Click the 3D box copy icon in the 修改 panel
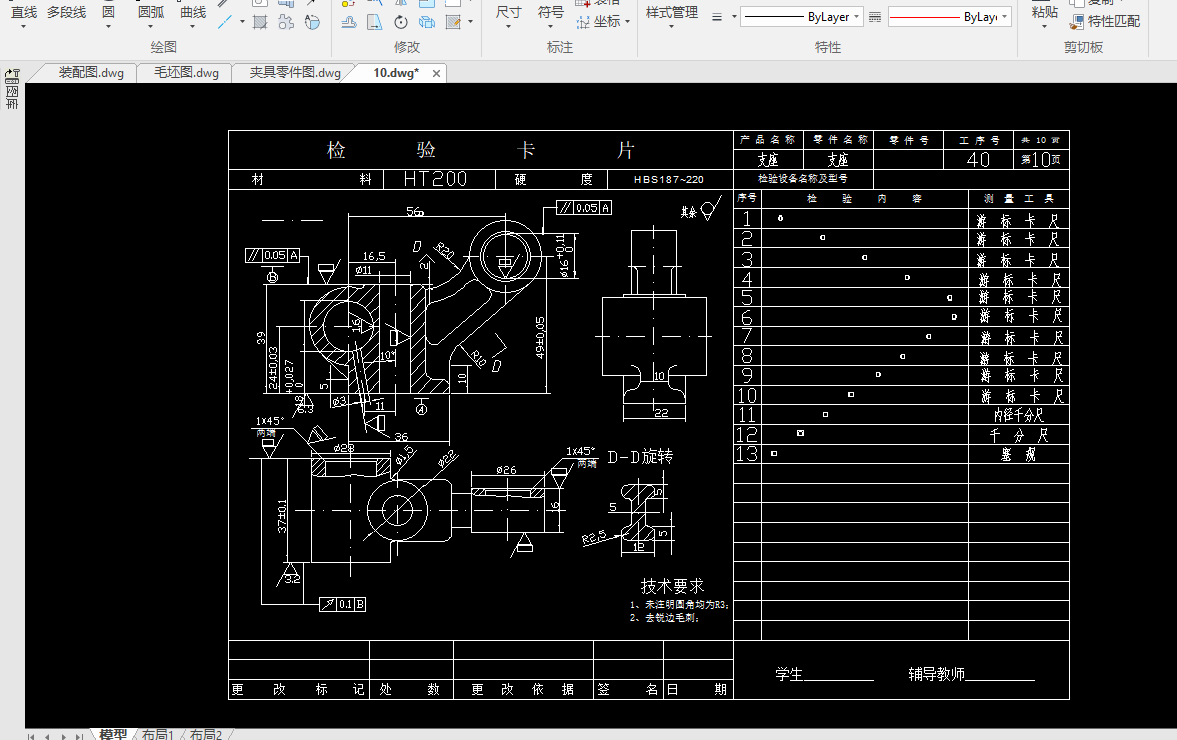 click(427, 22)
